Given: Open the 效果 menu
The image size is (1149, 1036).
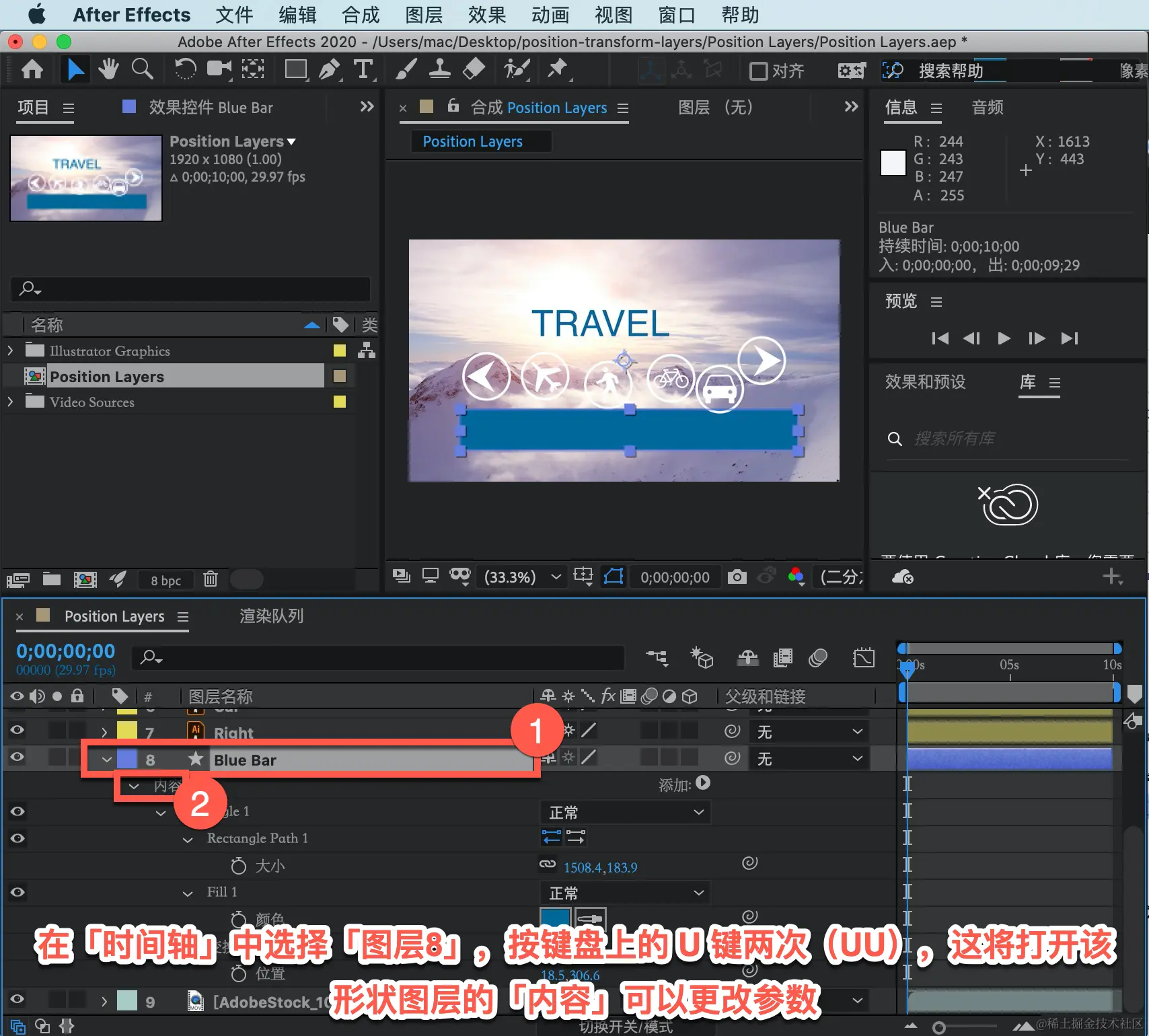Looking at the screenshot, I should click(487, 15).
